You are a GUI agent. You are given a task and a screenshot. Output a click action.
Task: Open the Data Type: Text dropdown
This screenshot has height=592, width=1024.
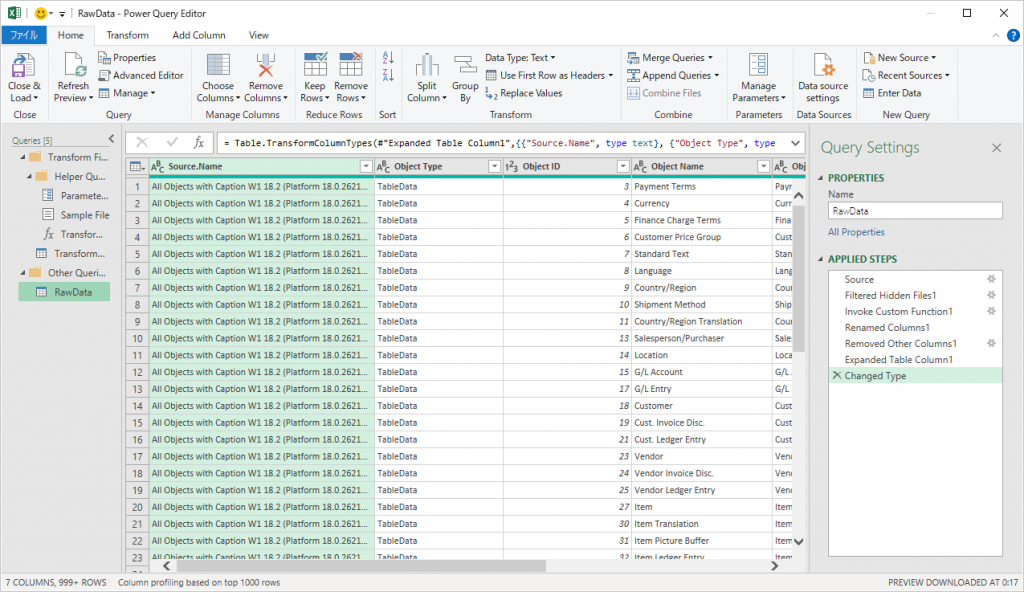pos(520,58)
